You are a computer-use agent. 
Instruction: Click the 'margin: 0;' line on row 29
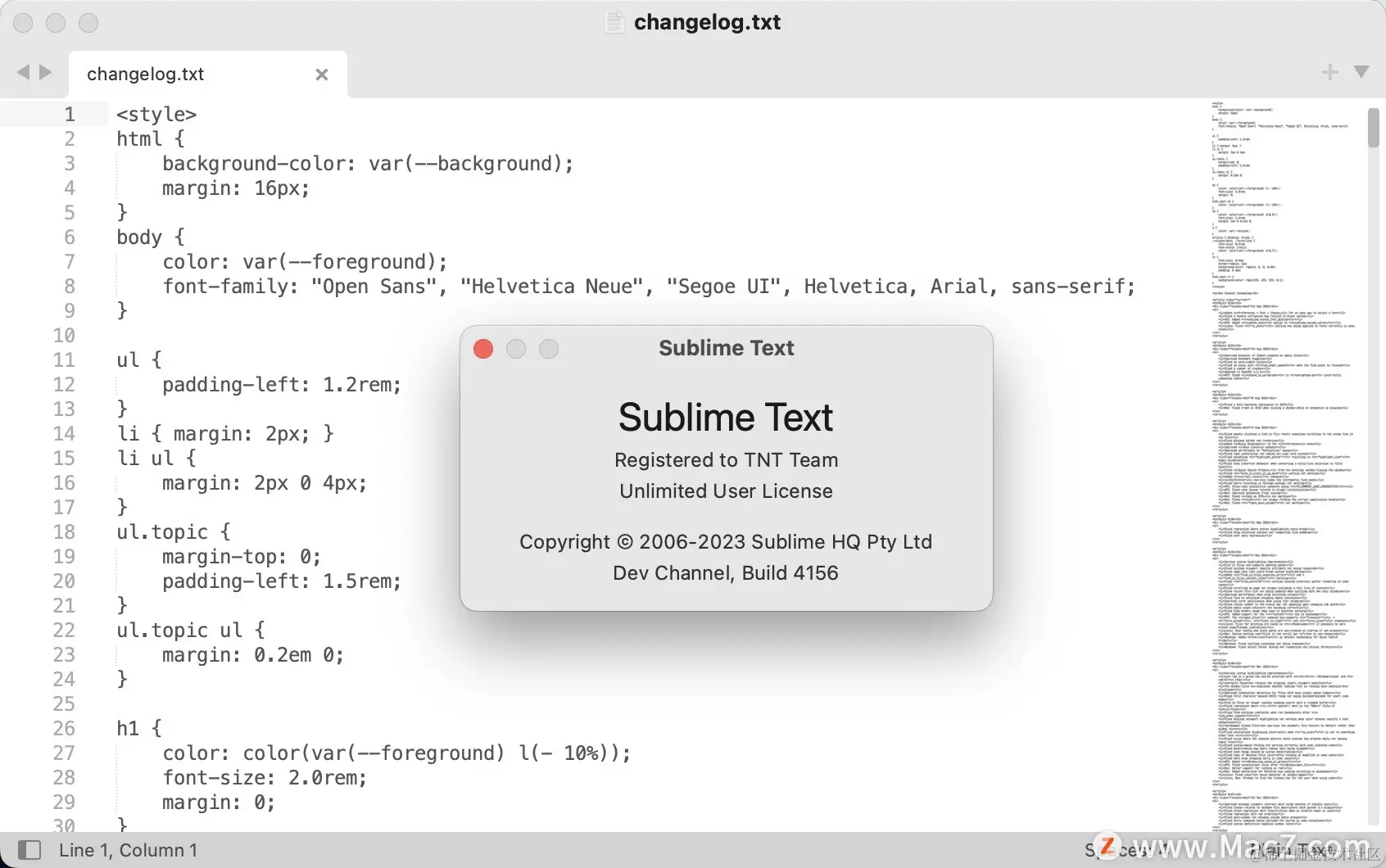pos(219,802)
